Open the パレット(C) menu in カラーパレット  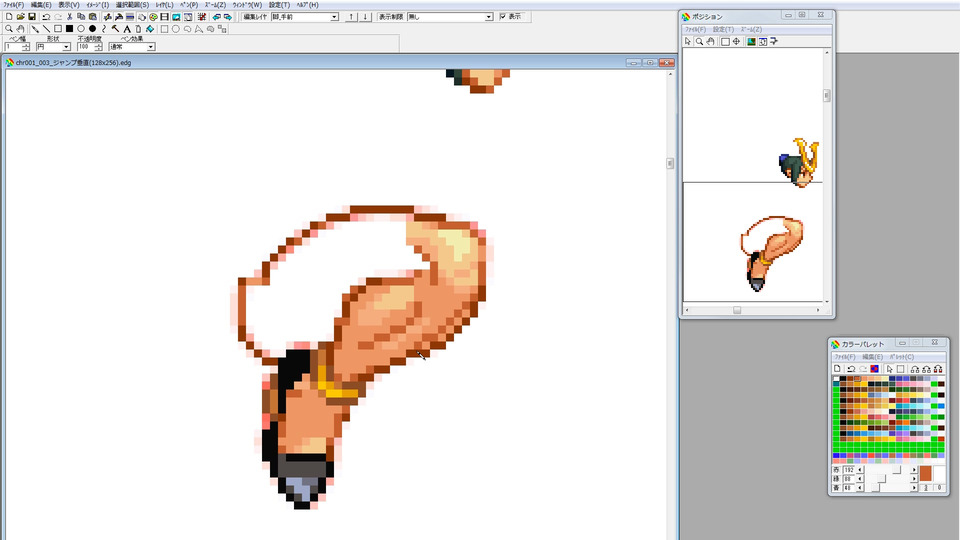point(901,356)
